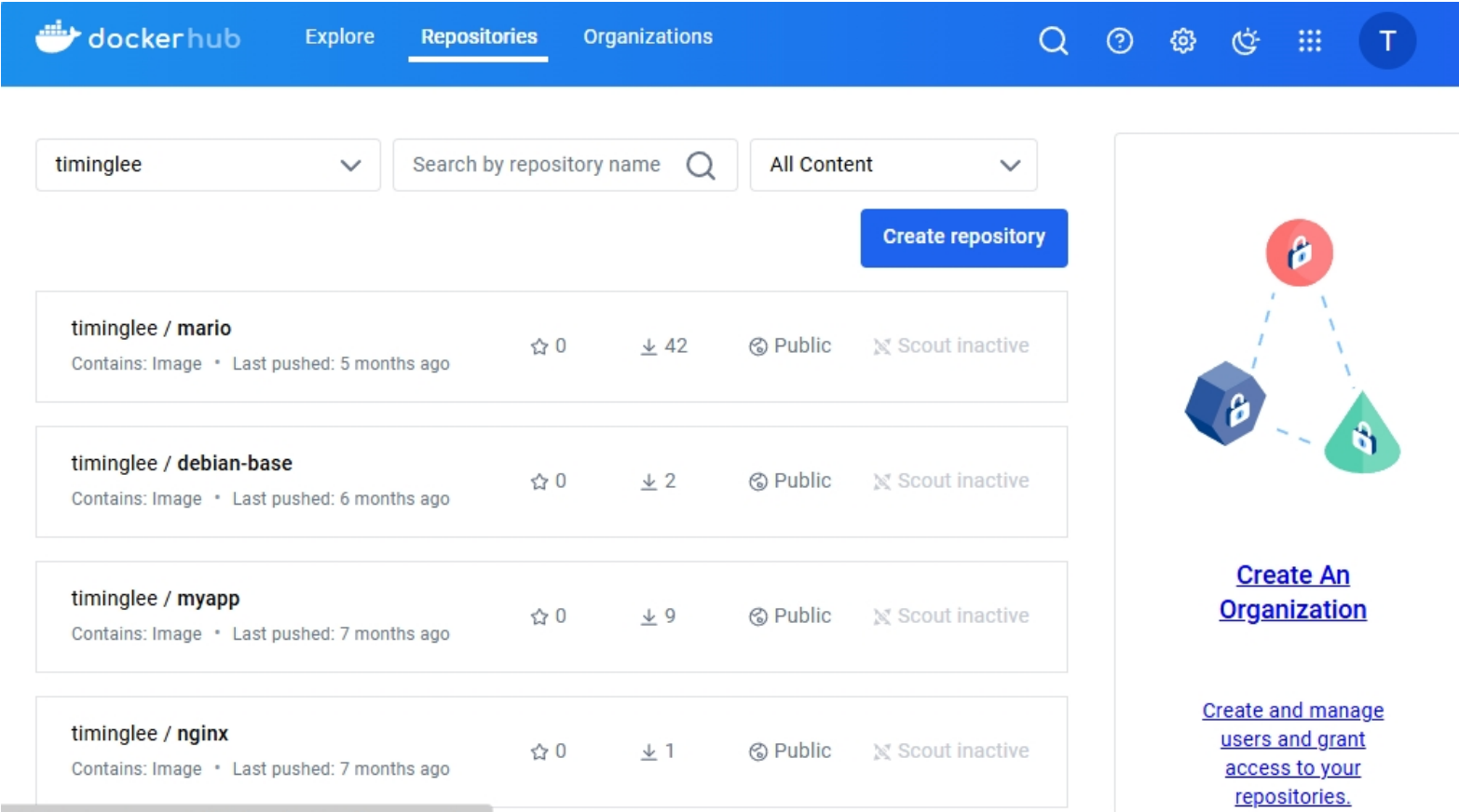
Task: Click the Scout inactive icon for myapp
Action: (881, 616)
